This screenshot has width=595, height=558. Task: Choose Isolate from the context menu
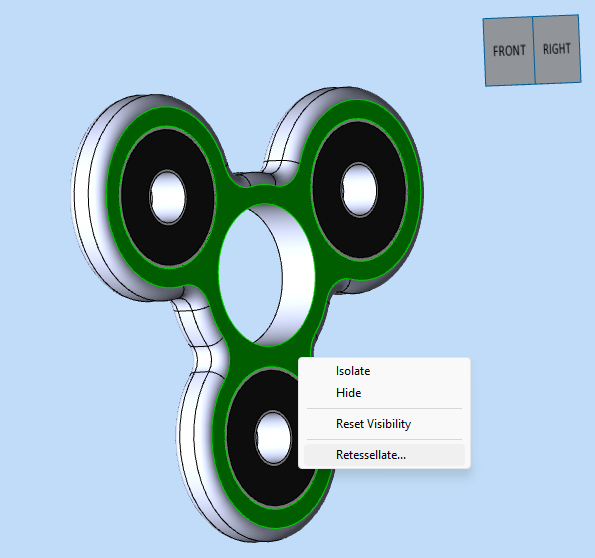point(384,371)
